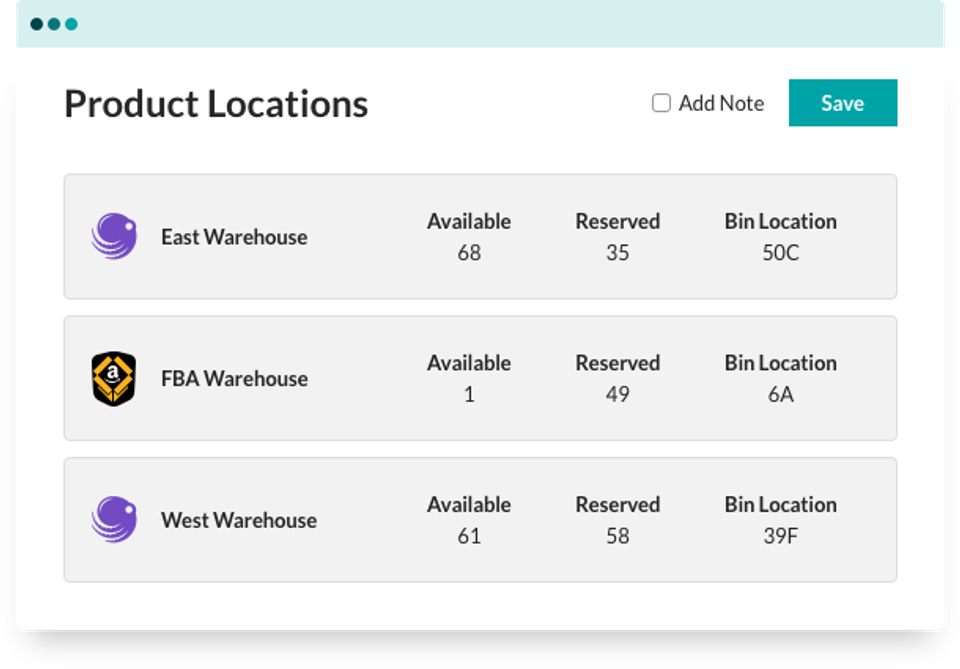Click the FBA Warehouse Amazon shield icon
The width and height of the screenshot is (960, 669).
(x=114, y=379)
